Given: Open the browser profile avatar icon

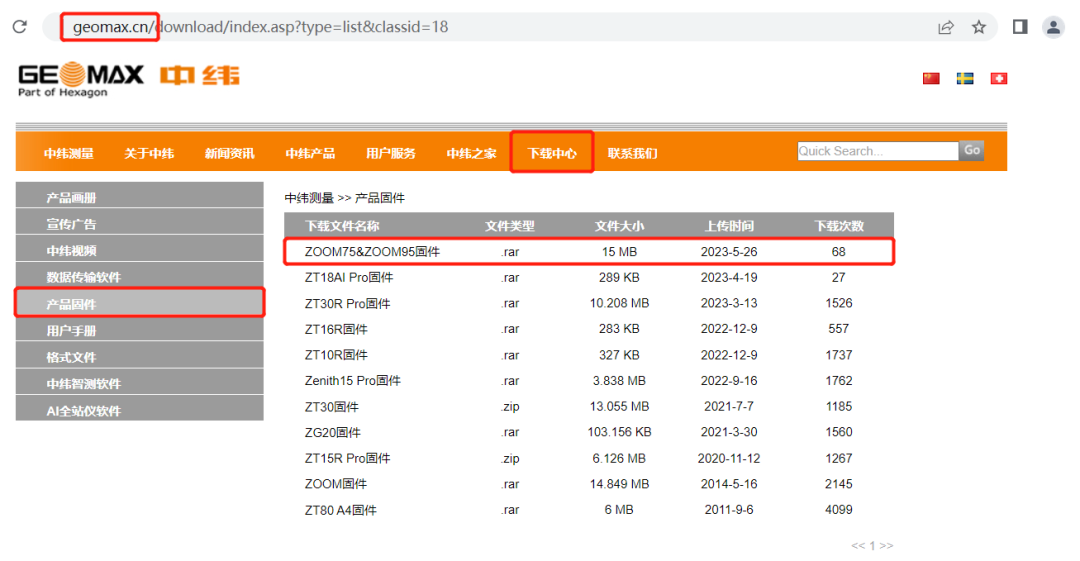Looking at the screenshot, I should click(x=1053, y=27).
